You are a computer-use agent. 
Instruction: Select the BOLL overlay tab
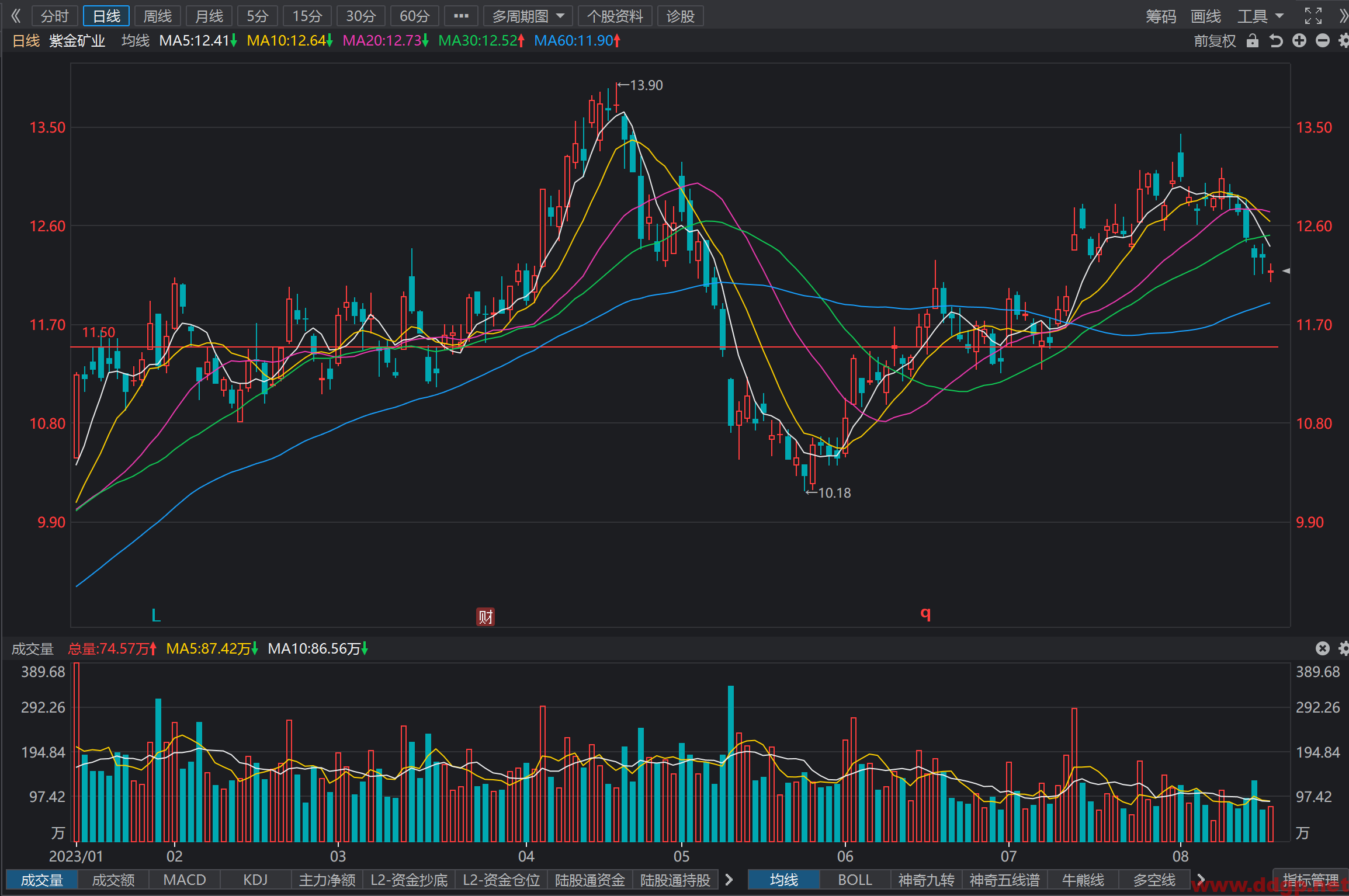point(855,880)
